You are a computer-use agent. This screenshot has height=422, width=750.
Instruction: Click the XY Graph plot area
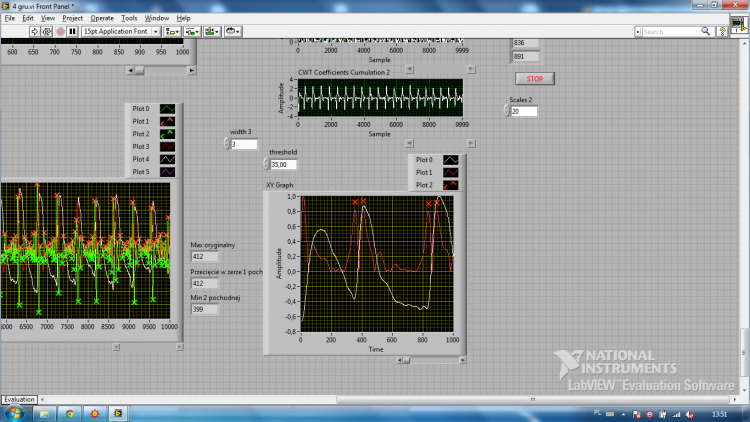[377, 264]
